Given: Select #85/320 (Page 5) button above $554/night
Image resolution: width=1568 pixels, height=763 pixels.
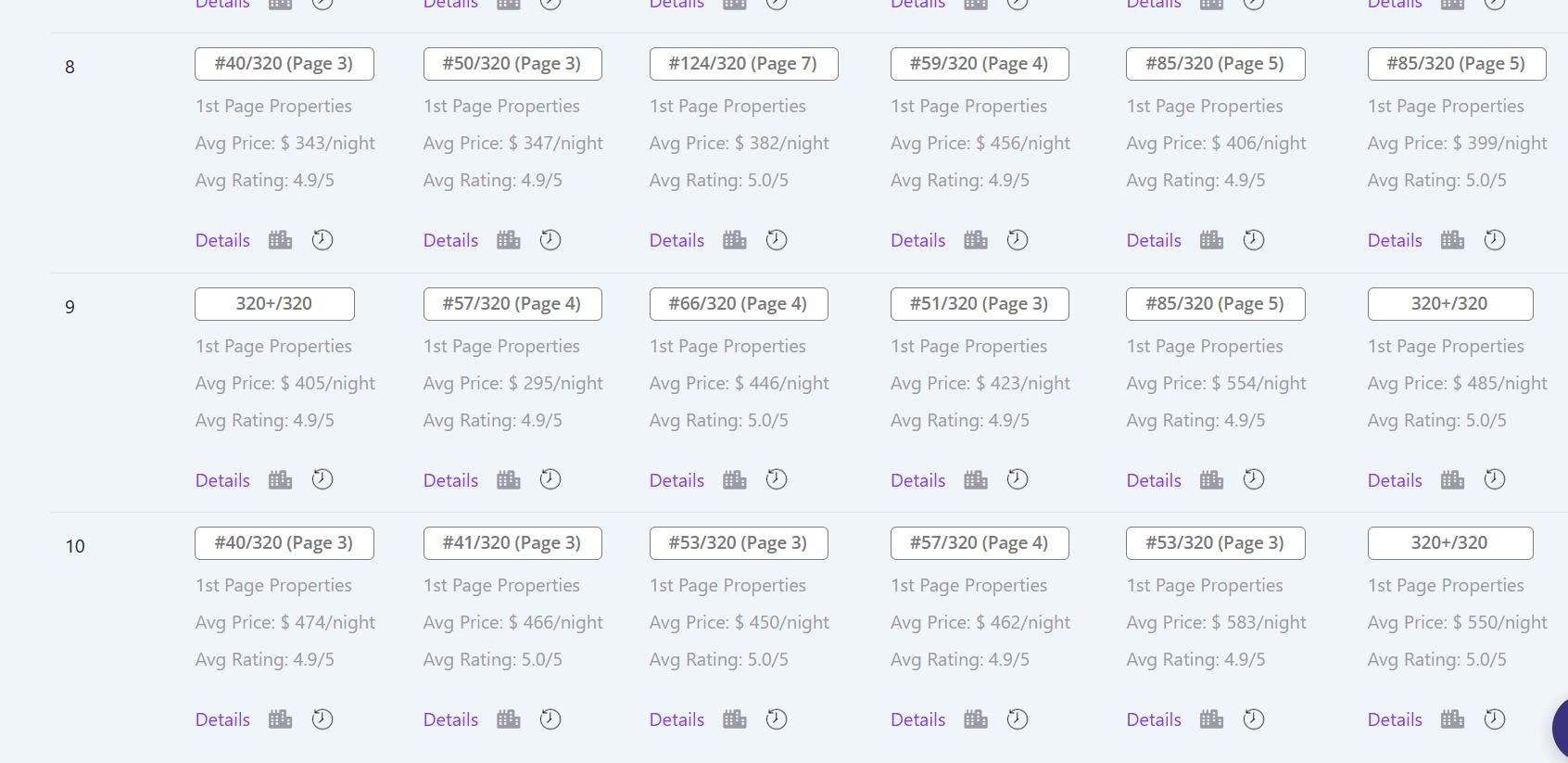Looking at the screenshot, I should pyautogui.click(x=1216, y=304).
